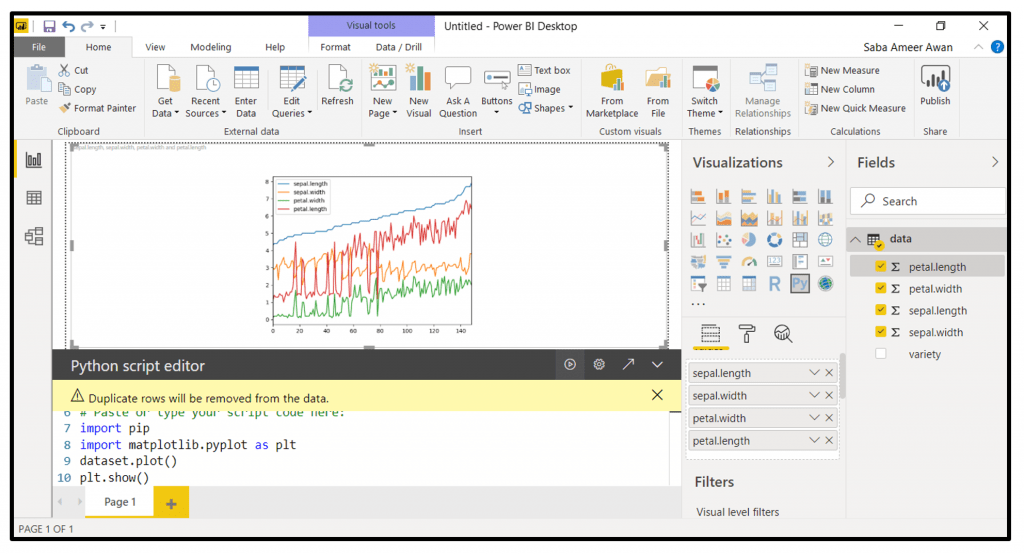This screenshot has height=554, width=1024.
Task: Open Python script options gear
Action: (x=599, y=365)
